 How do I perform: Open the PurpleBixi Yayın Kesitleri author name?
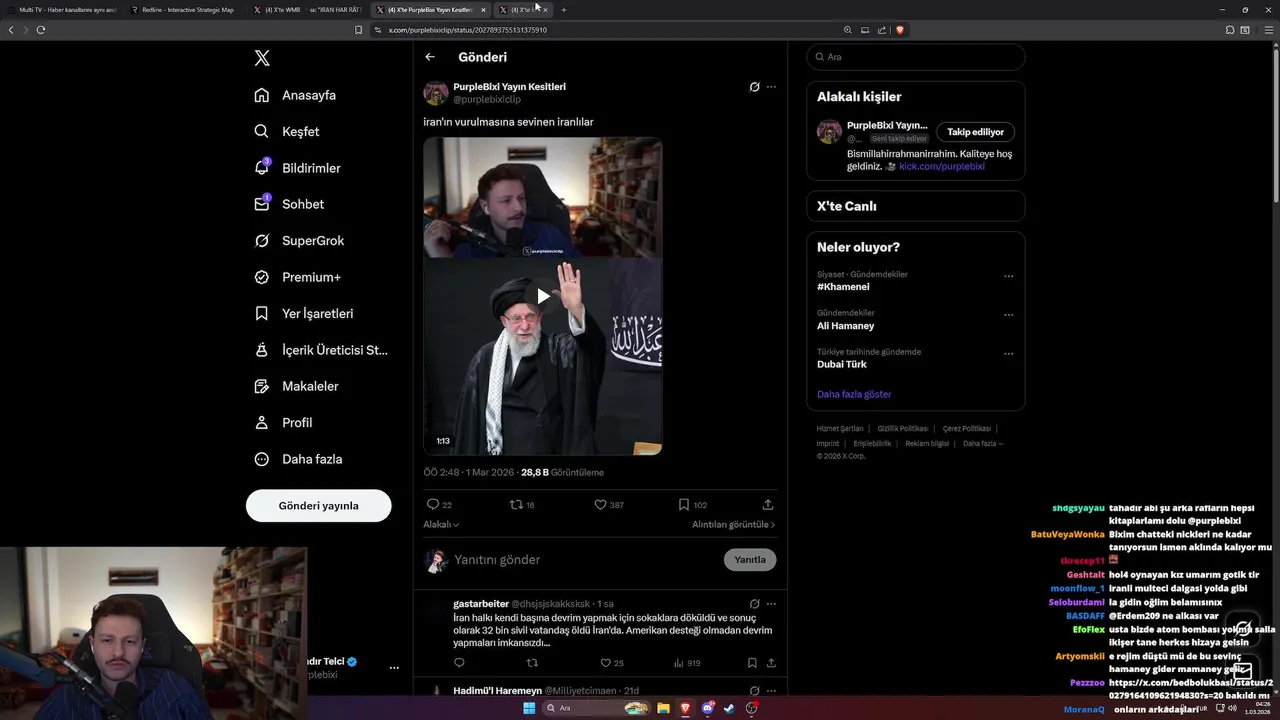click(x=509, y=87)
